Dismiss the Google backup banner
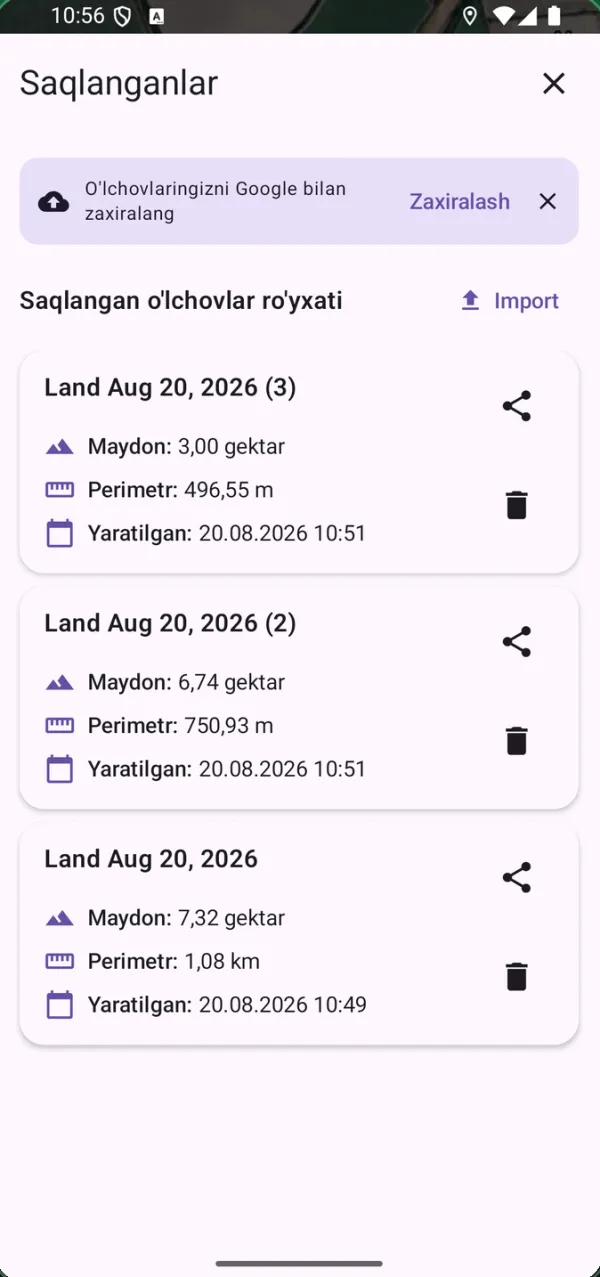Viewport: 600px width, 1277px height. [x=547, y=202]
